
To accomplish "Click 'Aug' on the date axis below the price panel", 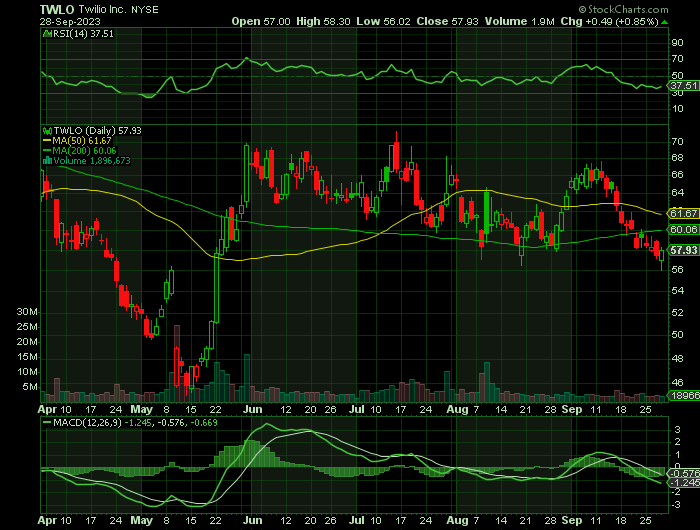I will click(457, 409).
